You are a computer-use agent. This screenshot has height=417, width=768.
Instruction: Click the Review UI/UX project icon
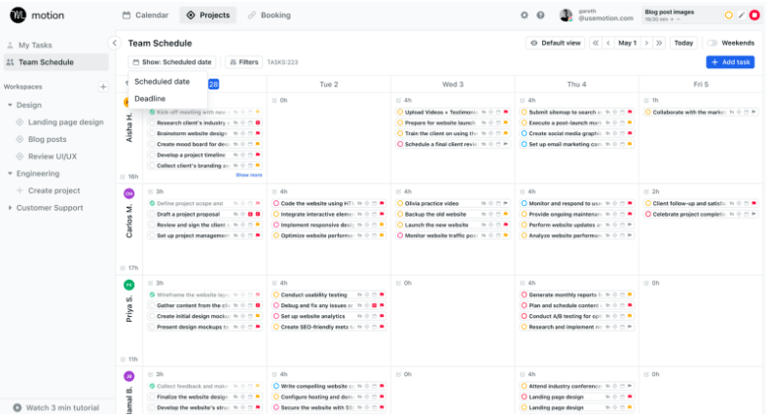point(20,156)
